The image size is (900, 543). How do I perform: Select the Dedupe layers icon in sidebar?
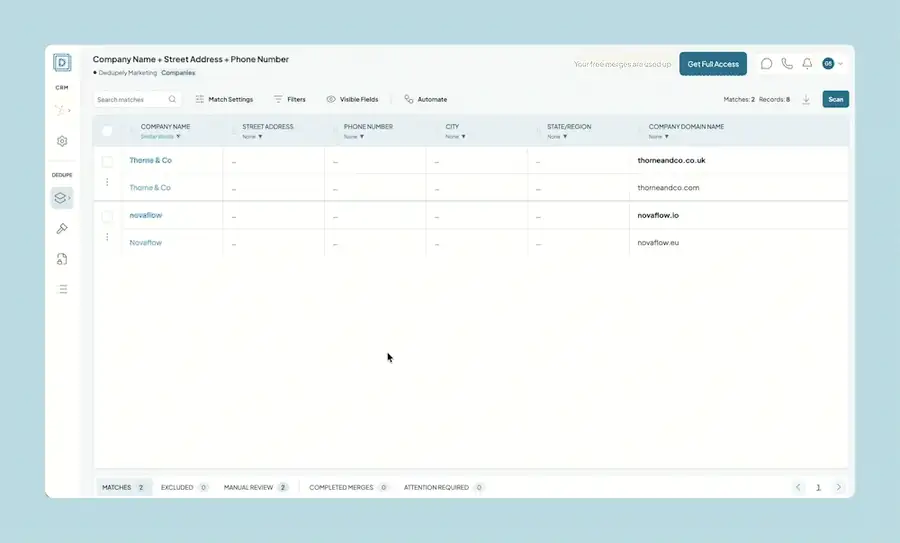pos(61,198)
